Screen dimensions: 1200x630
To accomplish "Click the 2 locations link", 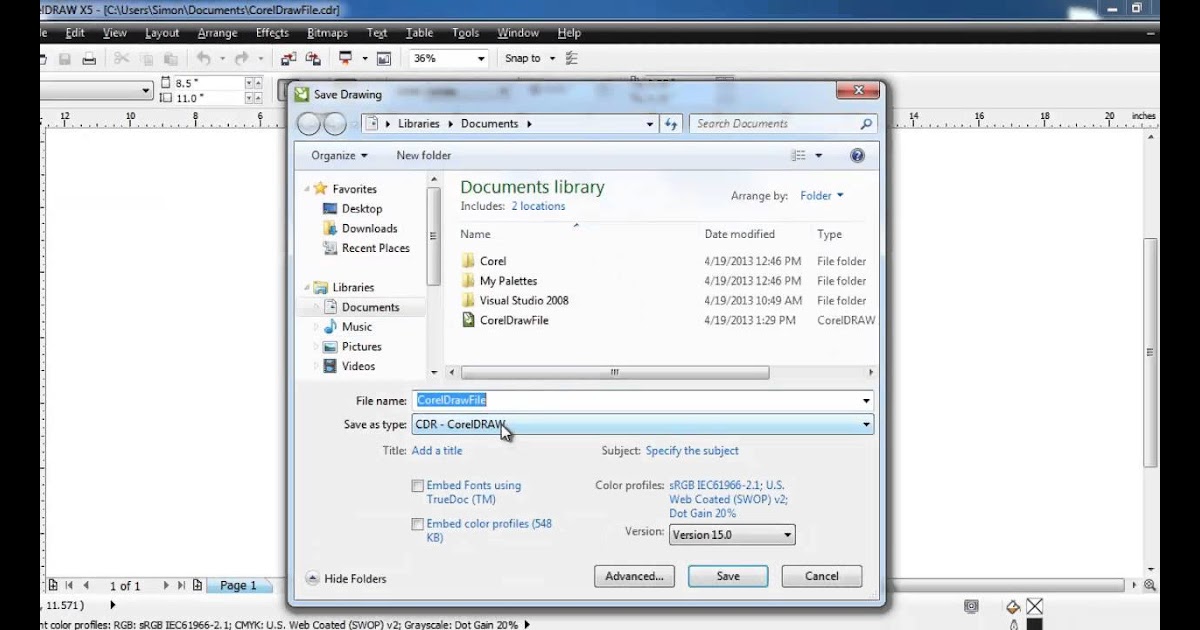I will [538, 206].
